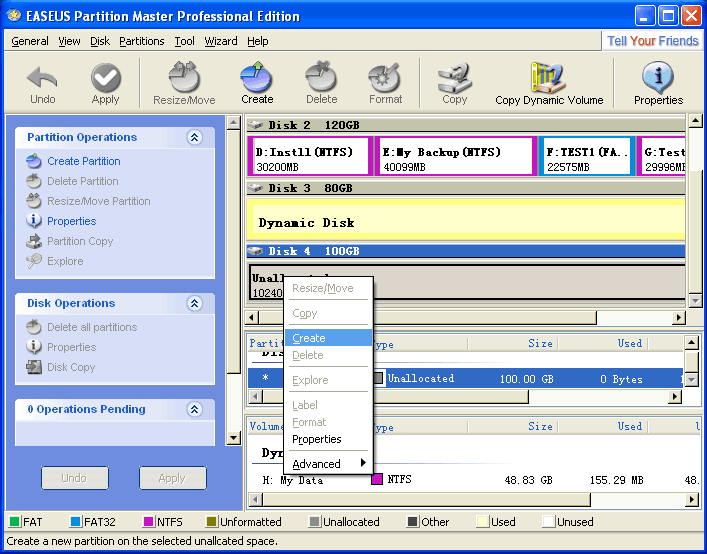Expand the Advanced submenu arrow
Viewport: 707px width, 554px height.
point(363,463)
